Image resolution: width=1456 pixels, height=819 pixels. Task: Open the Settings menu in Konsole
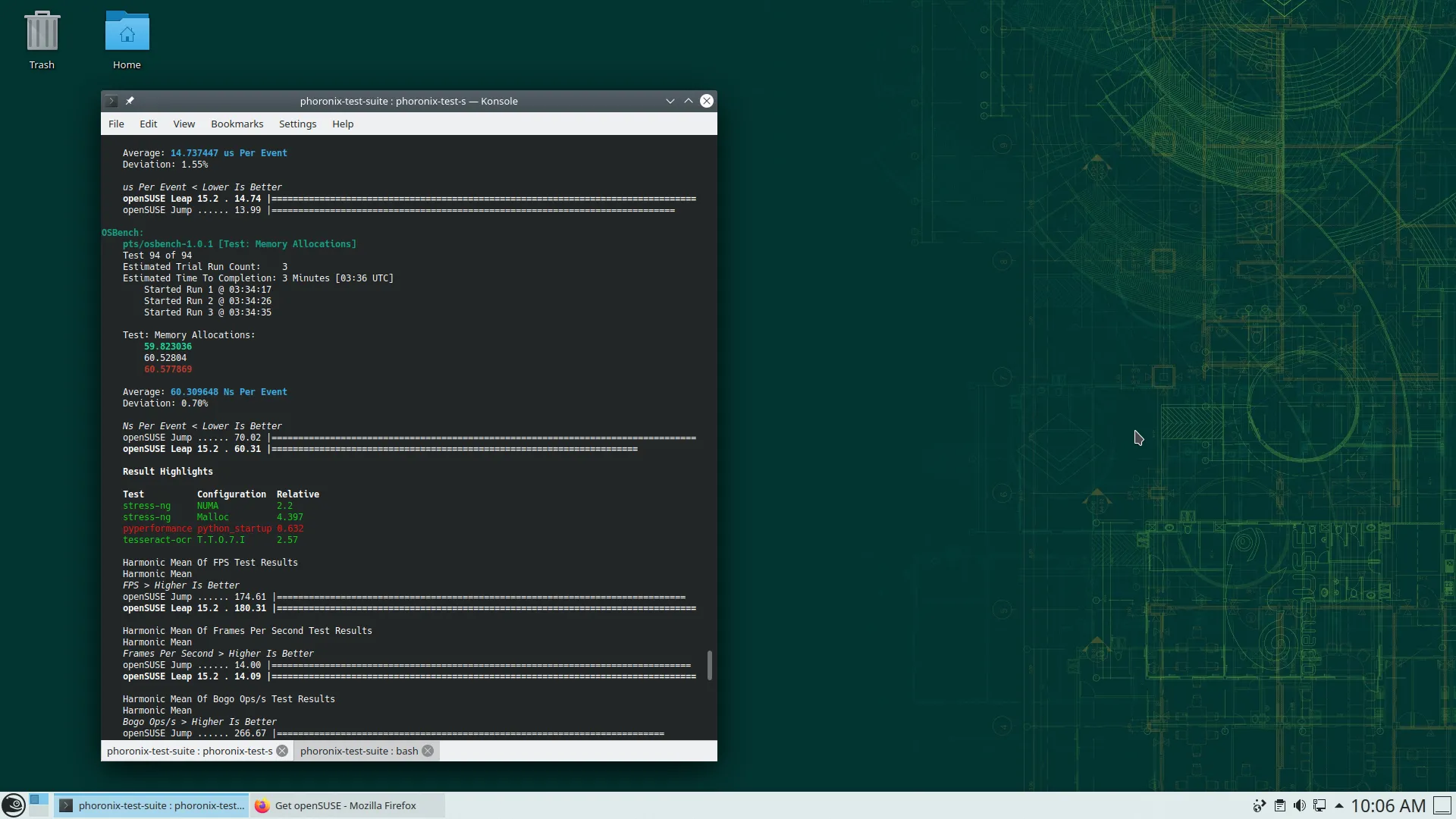(297, 124)
